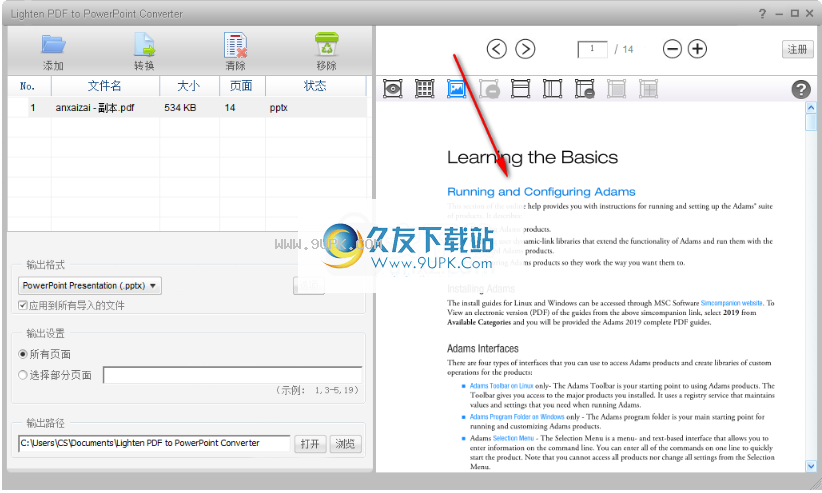This screenshot has width=822, height=493.
Task: Go to next page arrow
Action: [525, 49]
